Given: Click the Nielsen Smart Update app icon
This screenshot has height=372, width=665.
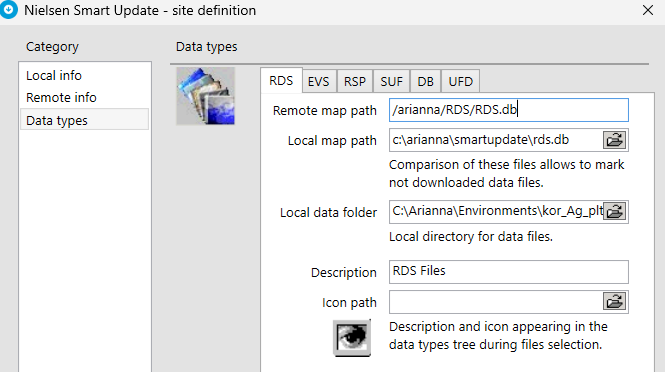Looking at the screenshot, I should 8,9.
